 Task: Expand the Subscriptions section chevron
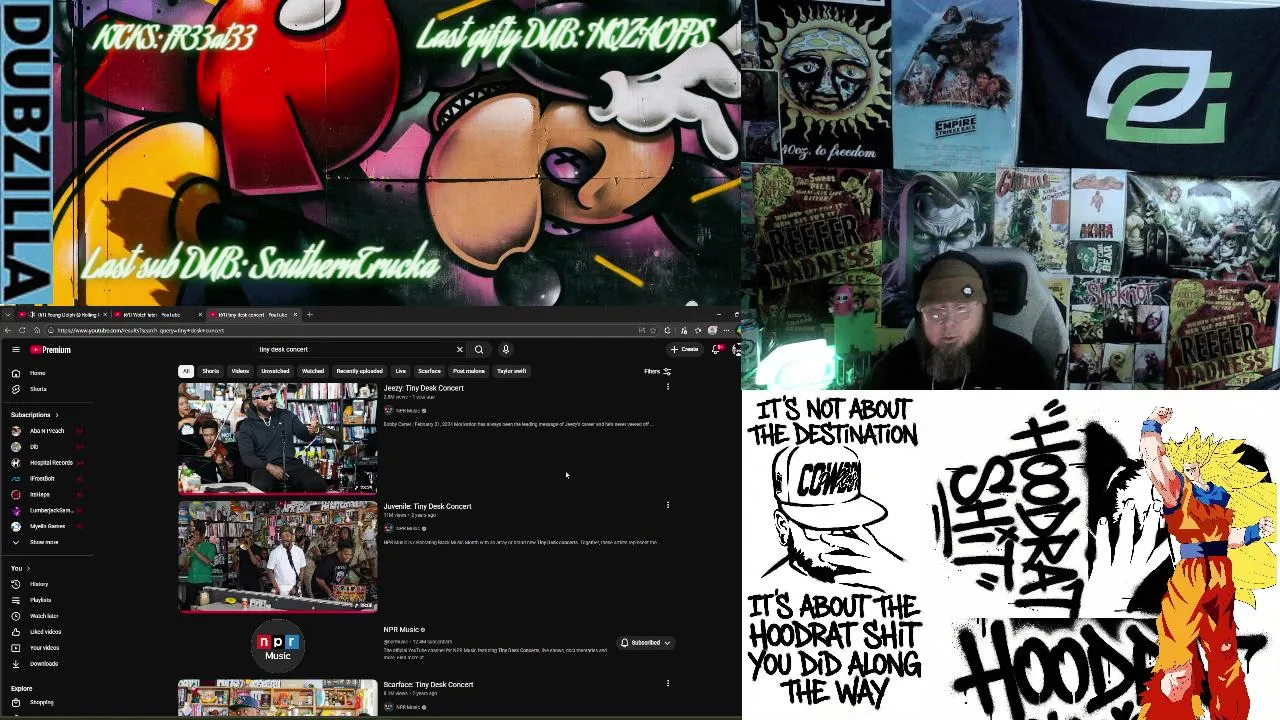coord(56,415)
